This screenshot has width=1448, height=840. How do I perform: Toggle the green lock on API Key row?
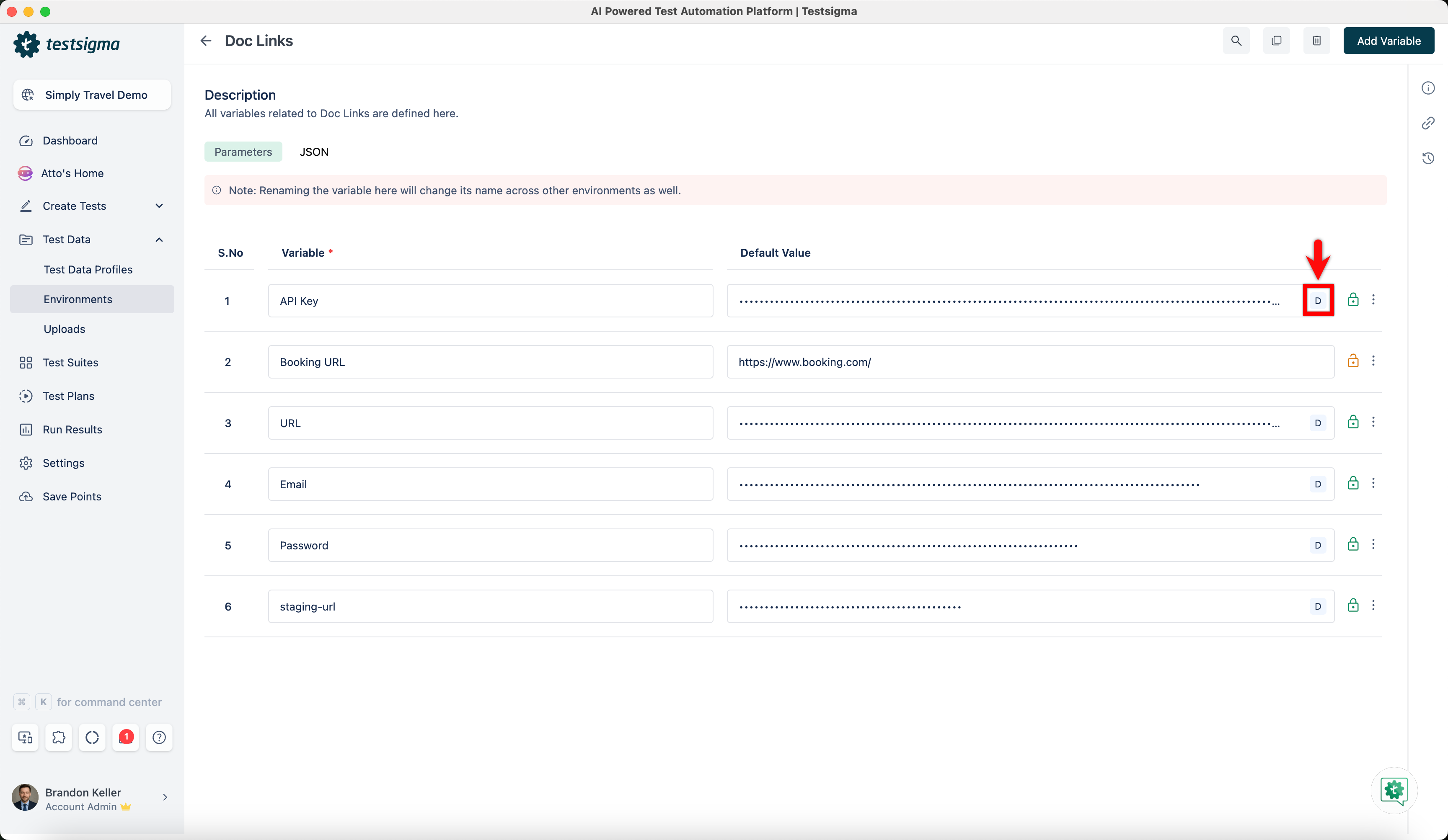pyautogui.click(x=1353, y=300)
